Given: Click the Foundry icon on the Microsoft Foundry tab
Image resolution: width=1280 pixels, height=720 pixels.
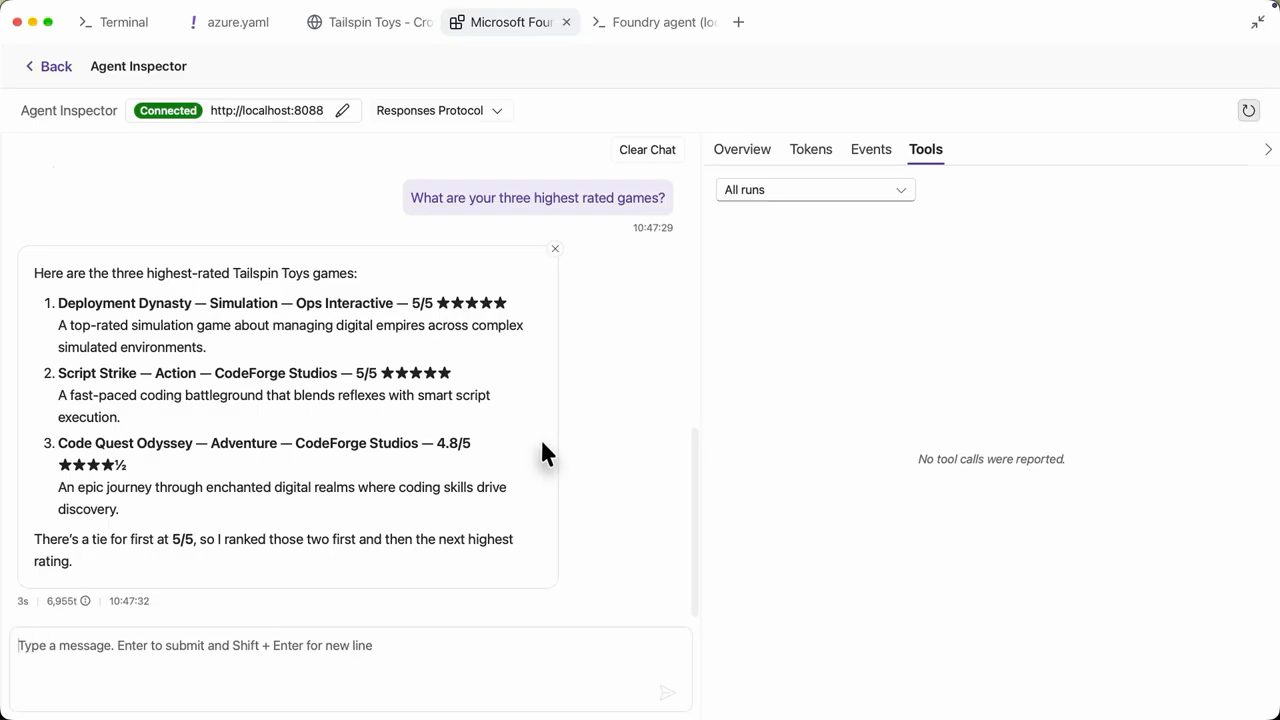Looking at the screenshot, I should pos(456,22).
